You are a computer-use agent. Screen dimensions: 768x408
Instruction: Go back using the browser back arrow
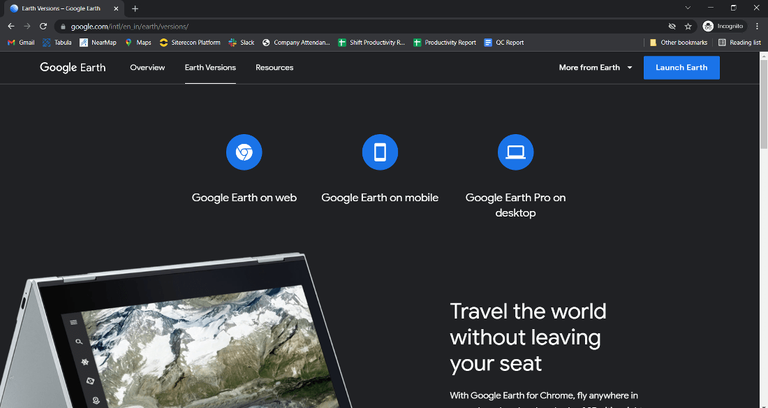coord(11,26)
